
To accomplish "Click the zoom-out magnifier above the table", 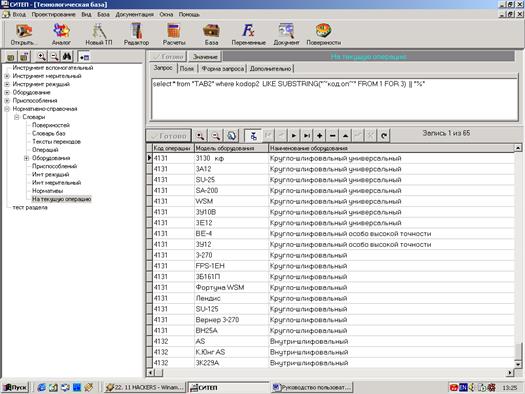I will click(216, 136).
